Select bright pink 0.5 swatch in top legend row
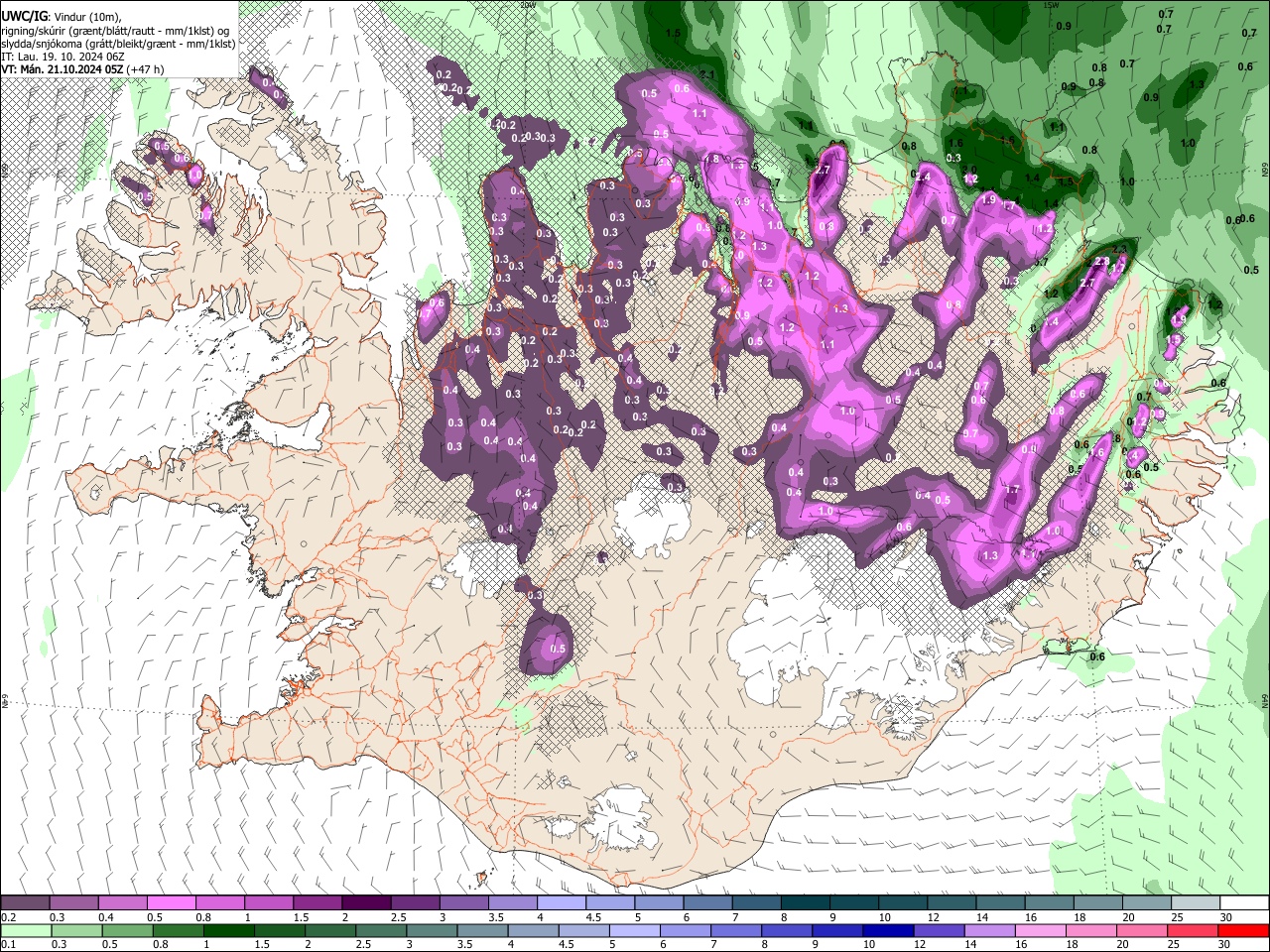The height and width of the screenshot is (952, 1270). (x=171, y=903)
